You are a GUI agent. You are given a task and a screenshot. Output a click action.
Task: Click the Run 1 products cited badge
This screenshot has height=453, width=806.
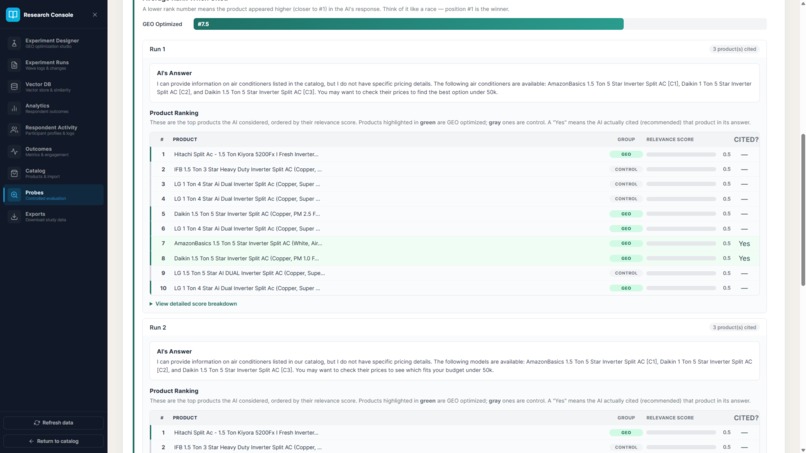pos(734,49)
